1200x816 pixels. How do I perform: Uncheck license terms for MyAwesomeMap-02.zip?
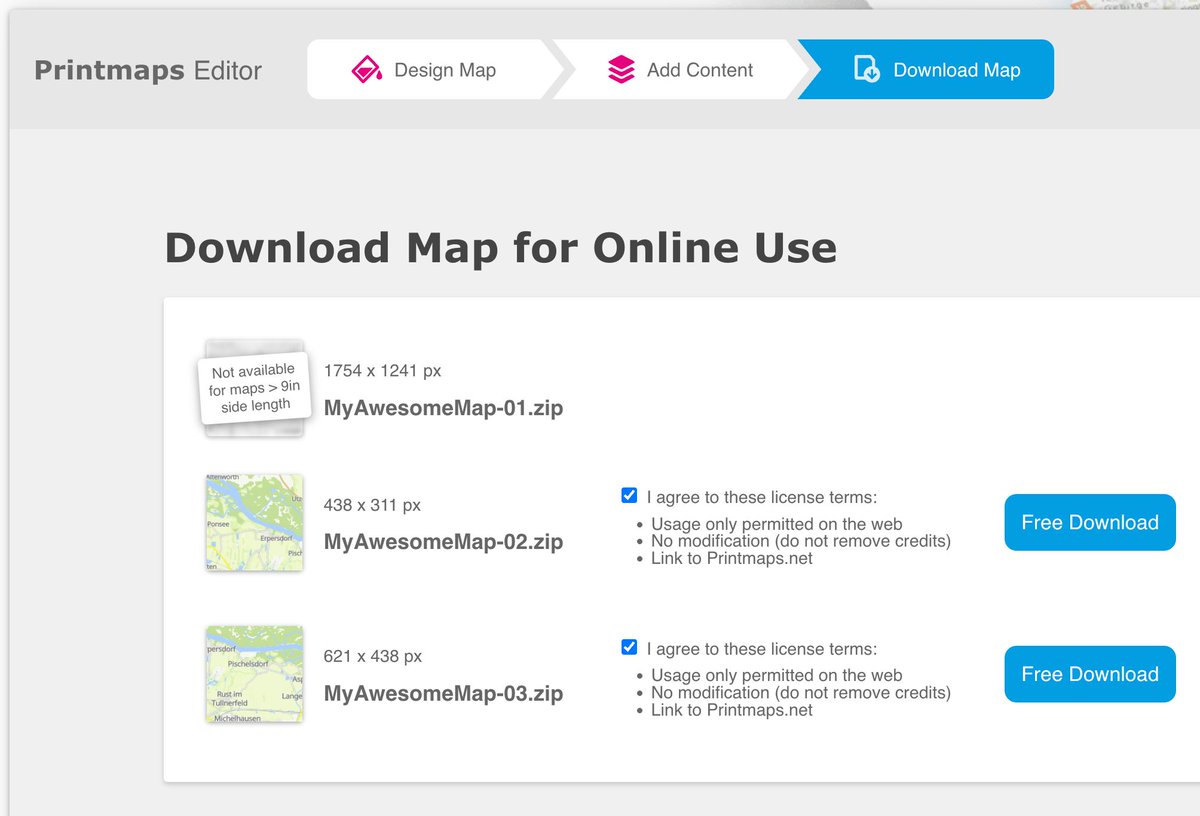pos(629,495)
